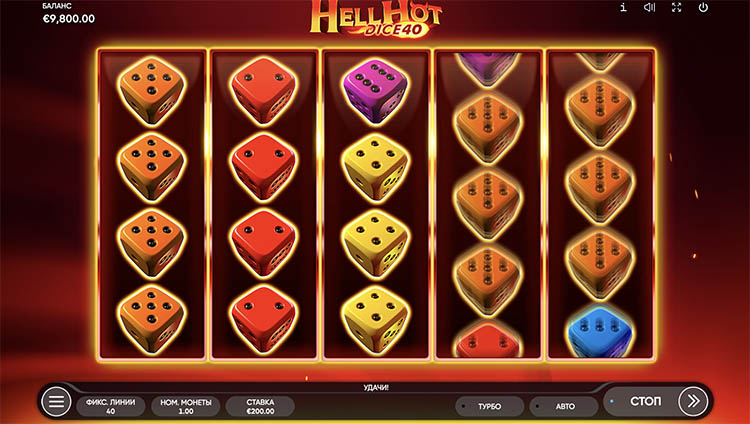Click the blue dice on fifth reel
This screenshot has width=750, height=424.
(600, 331)
